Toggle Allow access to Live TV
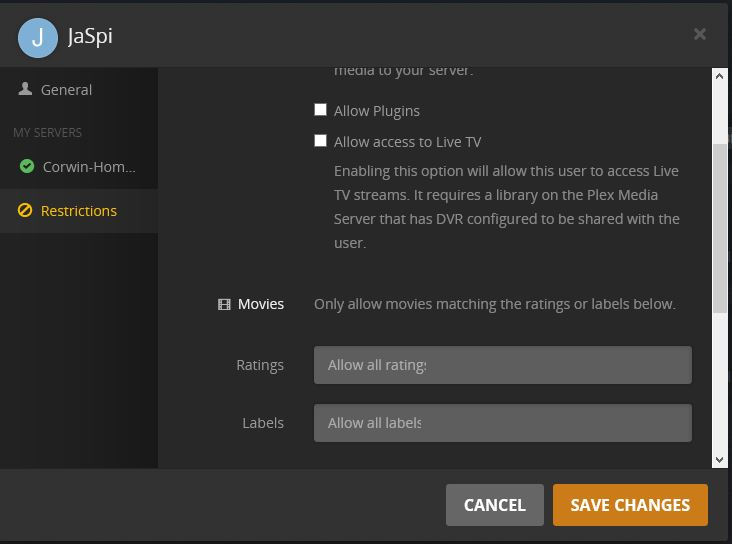Viewport: 732px width, 544px height. (x=321, y=141)
